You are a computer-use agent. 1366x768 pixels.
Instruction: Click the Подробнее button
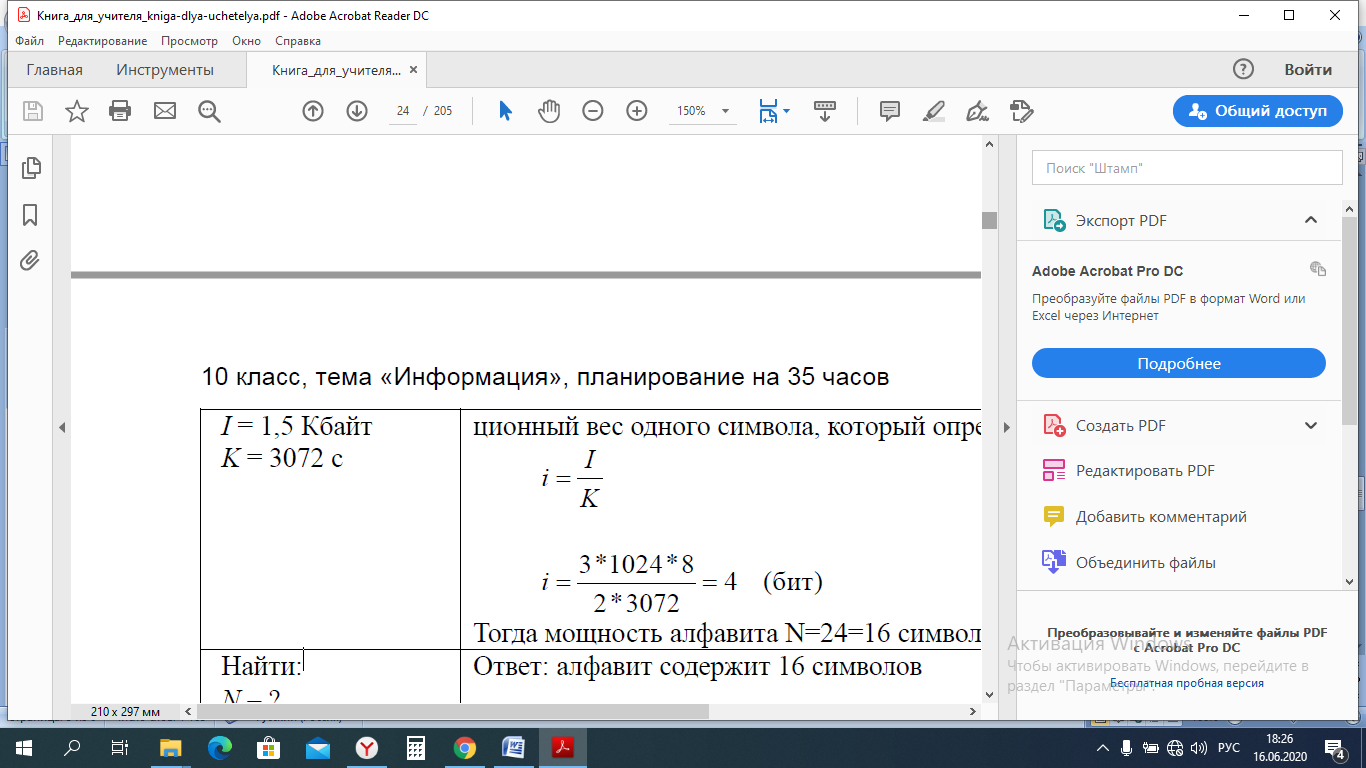click(1178, 363)
